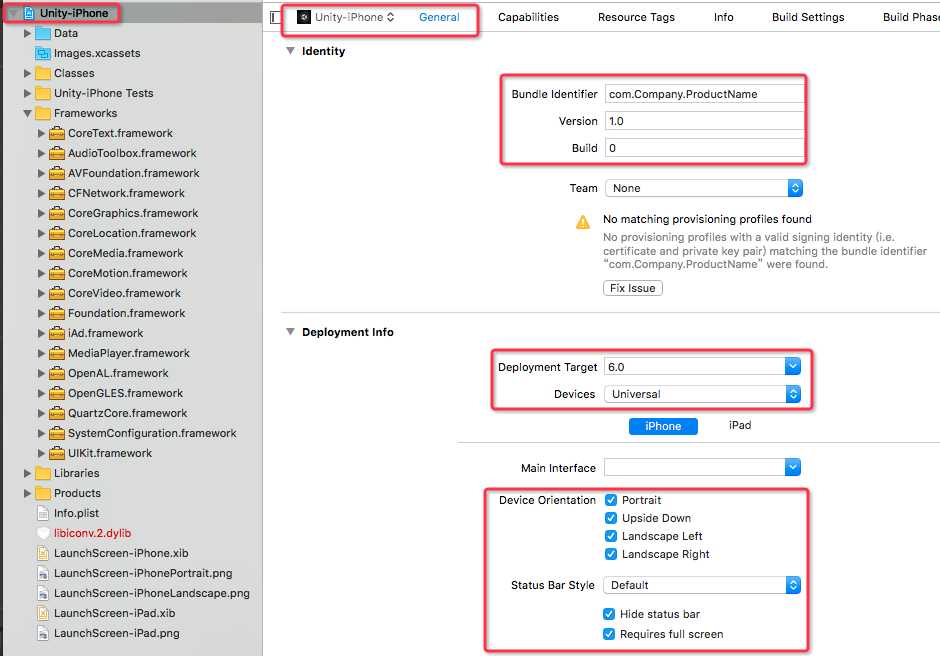Image resolution: width=940 pixels, height=656 pixels.
Task: Open the Unity-iPhone target selector popup
Action: pyautogui.click(x=346, y=17)
